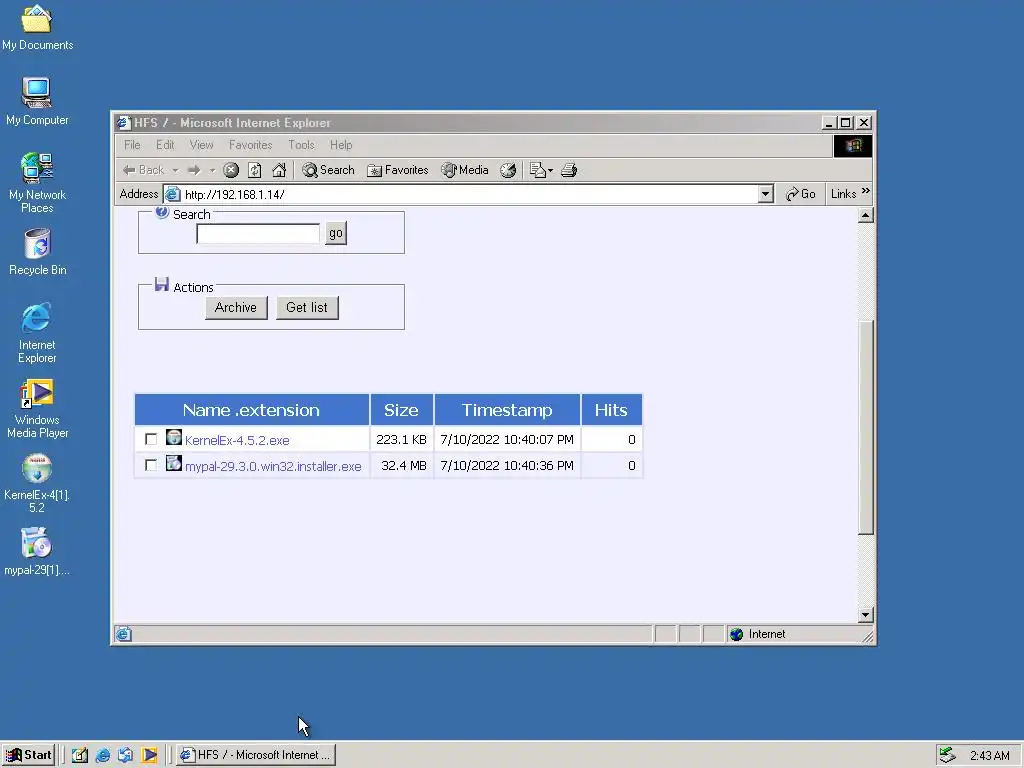Open the View menu
The image size is (1024, 768).
click(x=201, y=145)
